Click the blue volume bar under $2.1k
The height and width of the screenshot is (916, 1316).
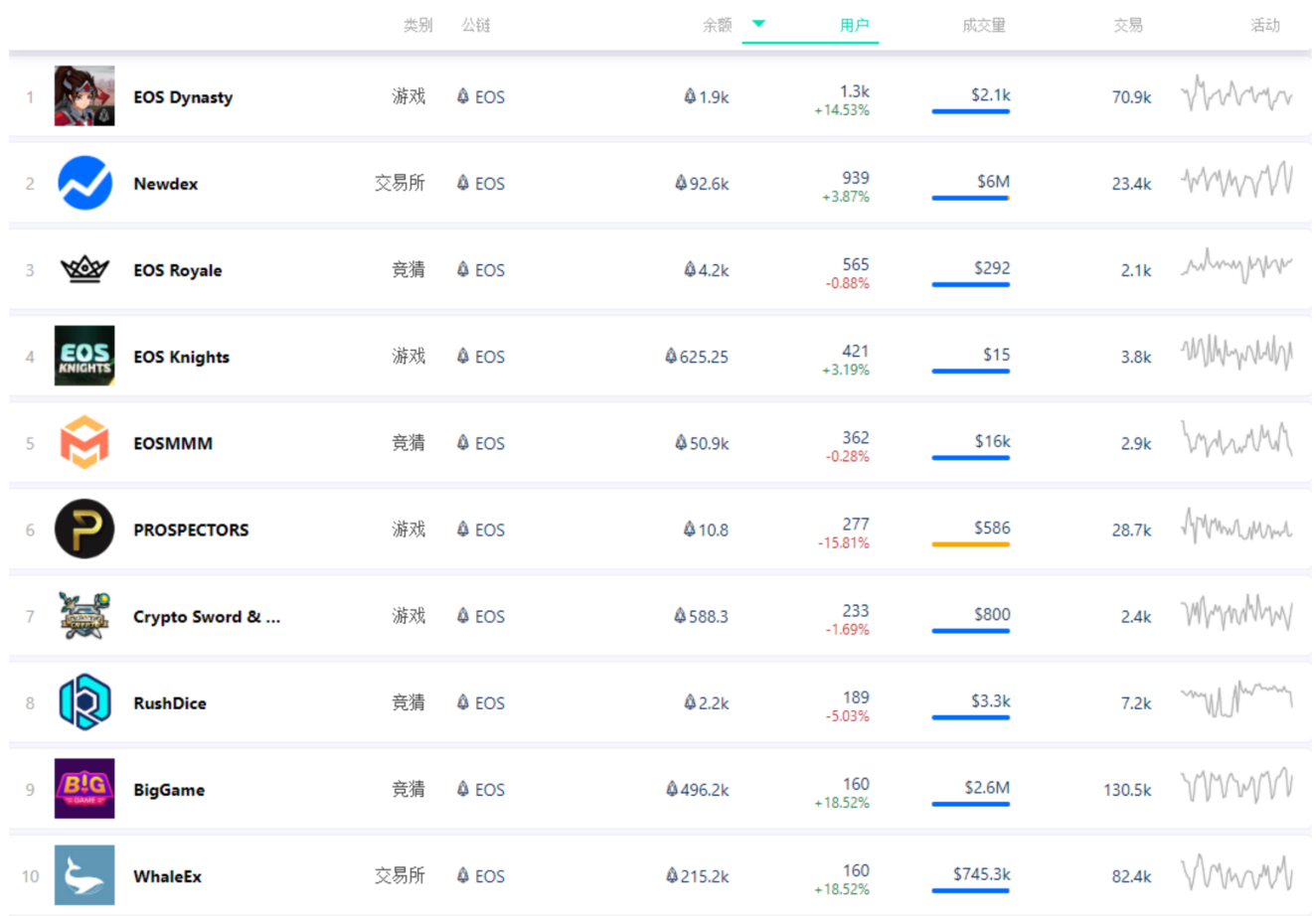[970, 111]
